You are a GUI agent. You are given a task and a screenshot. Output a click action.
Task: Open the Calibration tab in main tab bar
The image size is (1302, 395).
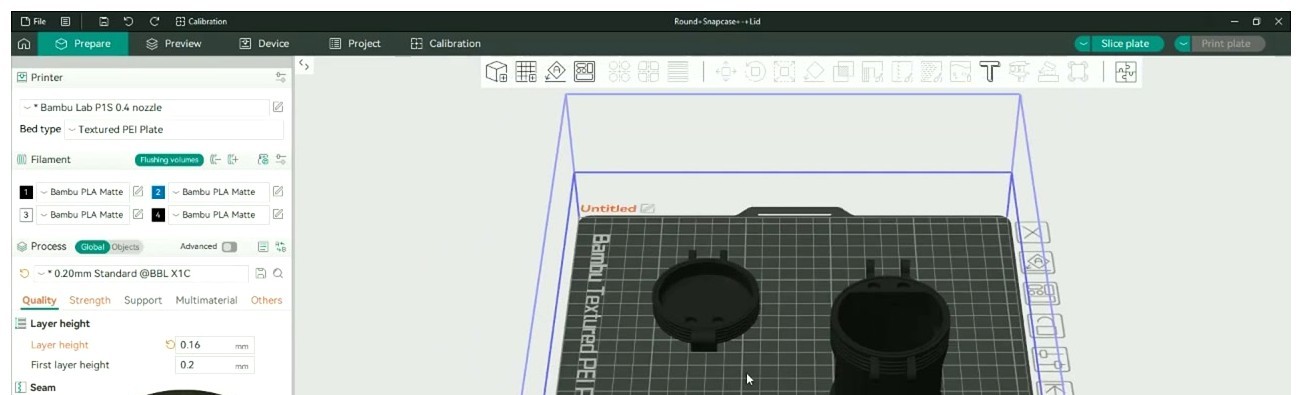click(x=446, y=44)
